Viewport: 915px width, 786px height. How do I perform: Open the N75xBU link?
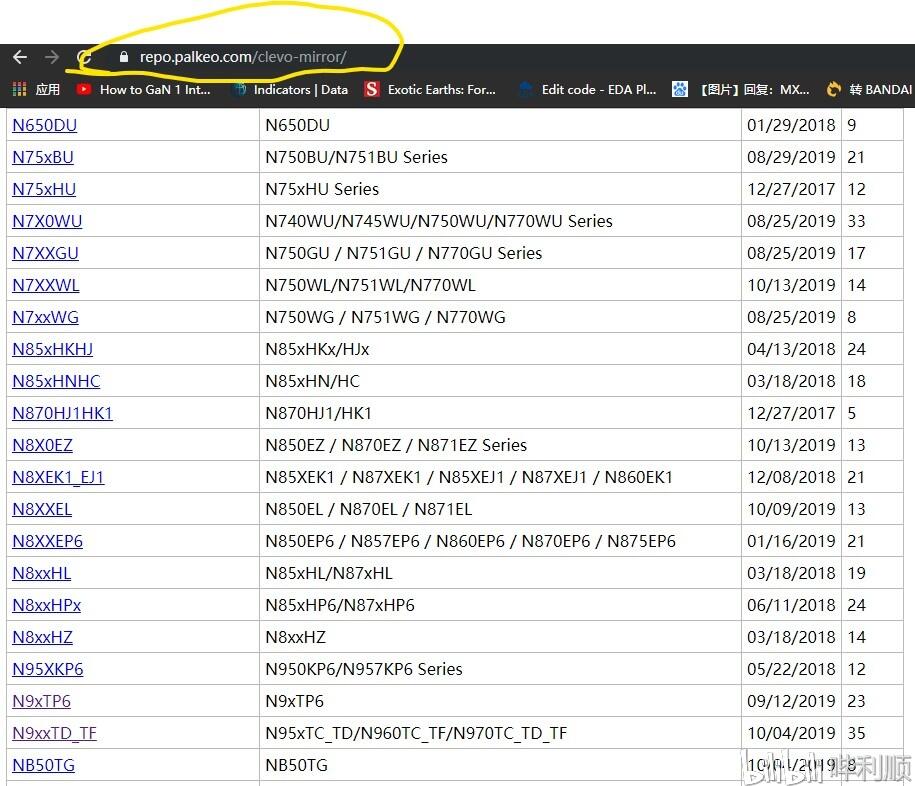coord(43,158)
